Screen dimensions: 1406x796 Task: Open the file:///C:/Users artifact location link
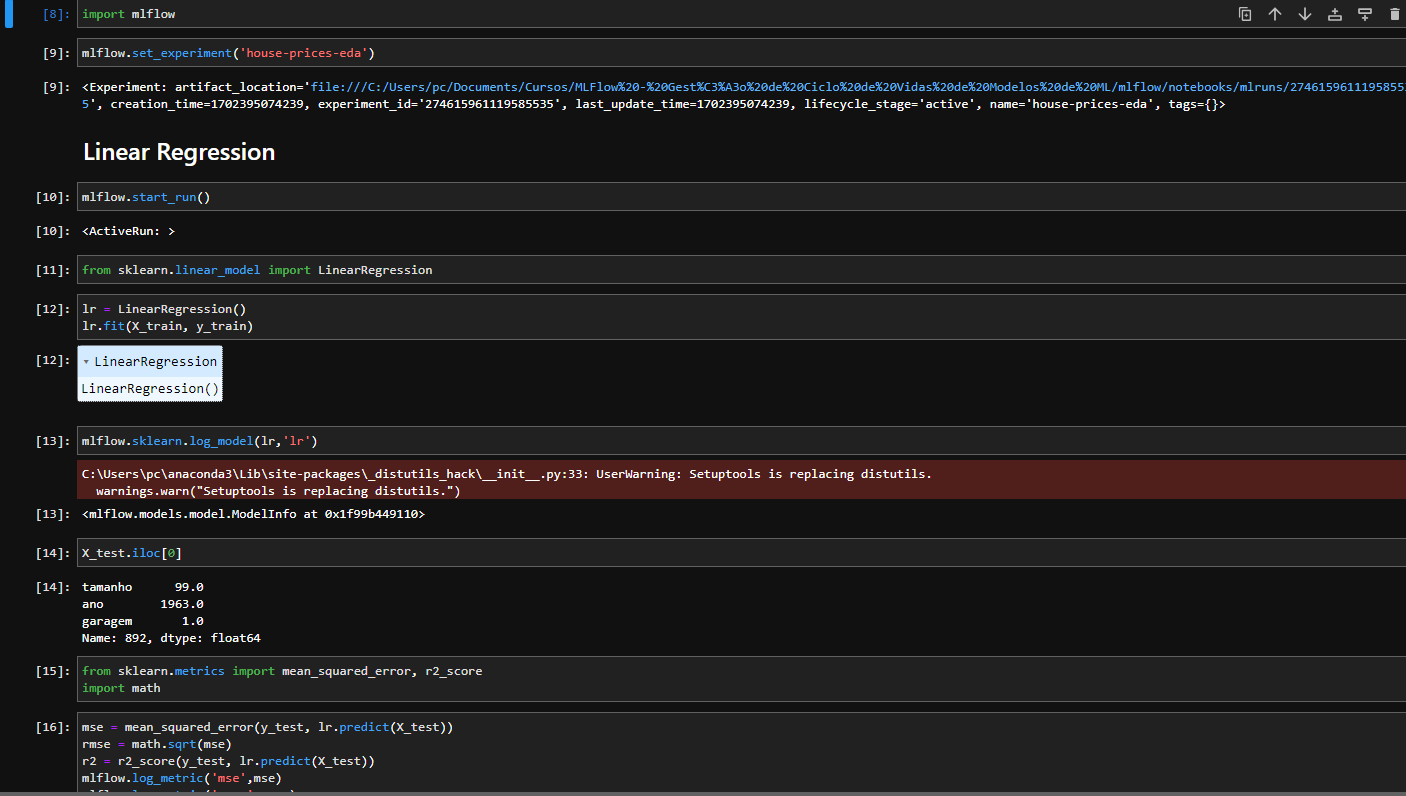point(858,87)
